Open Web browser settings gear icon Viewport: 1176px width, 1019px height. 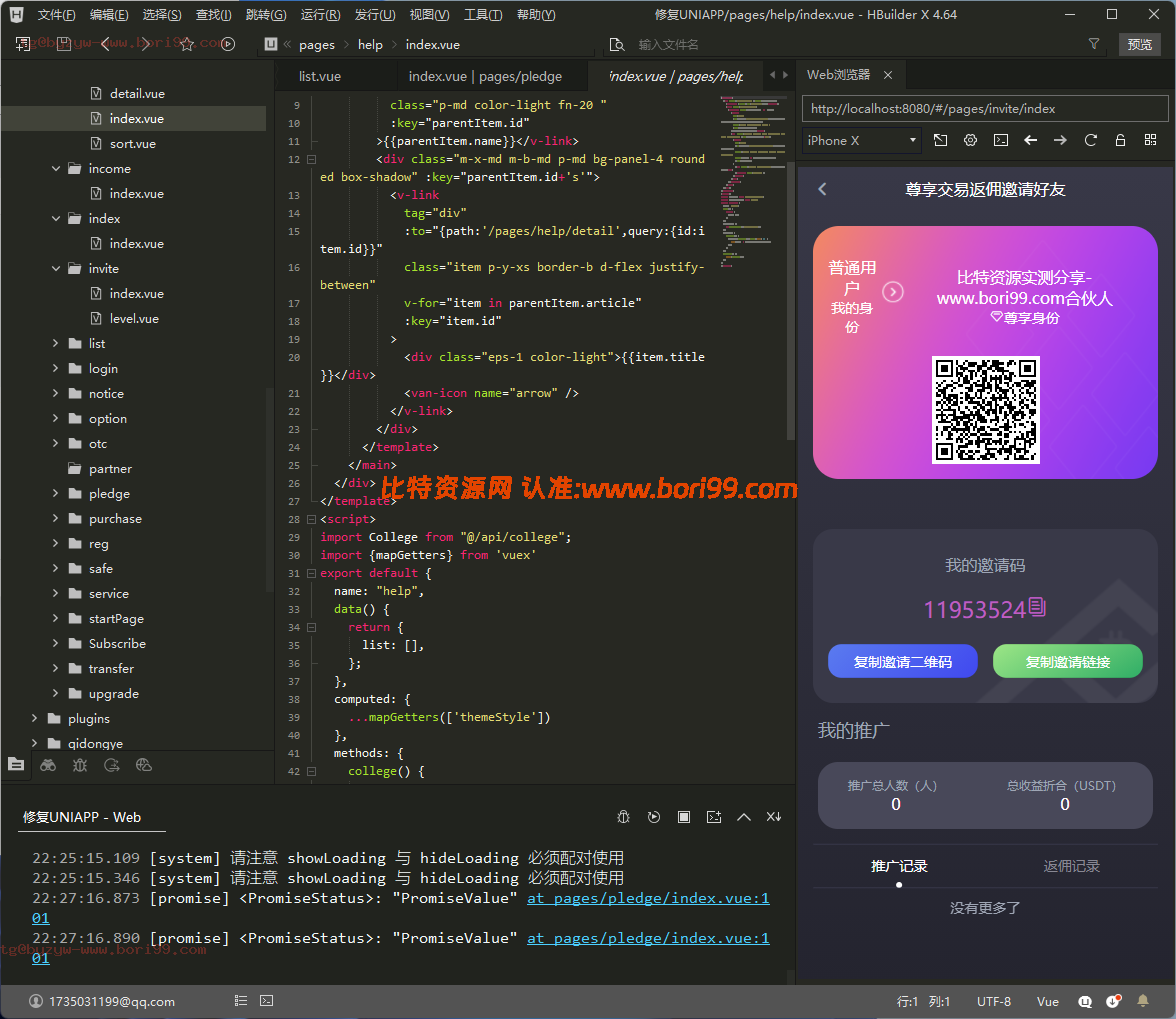pos(970,140)
